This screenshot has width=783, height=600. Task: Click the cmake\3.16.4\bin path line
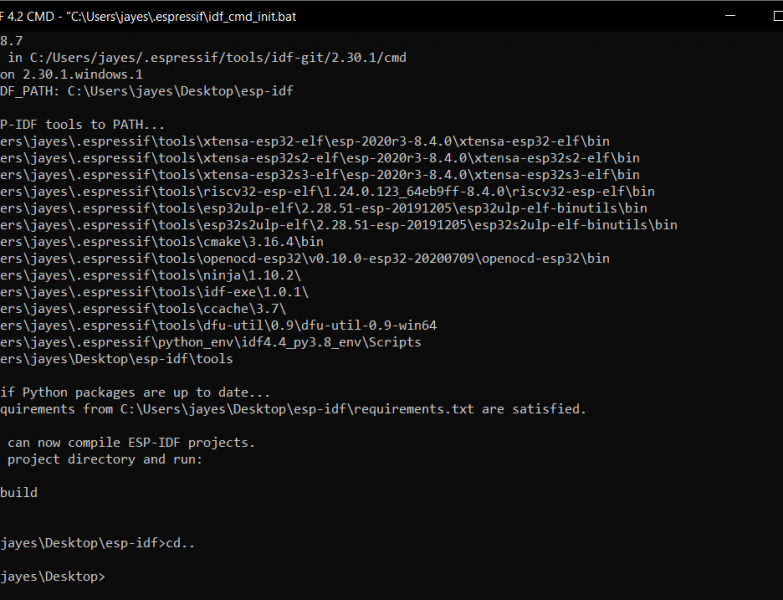point(162,242)
